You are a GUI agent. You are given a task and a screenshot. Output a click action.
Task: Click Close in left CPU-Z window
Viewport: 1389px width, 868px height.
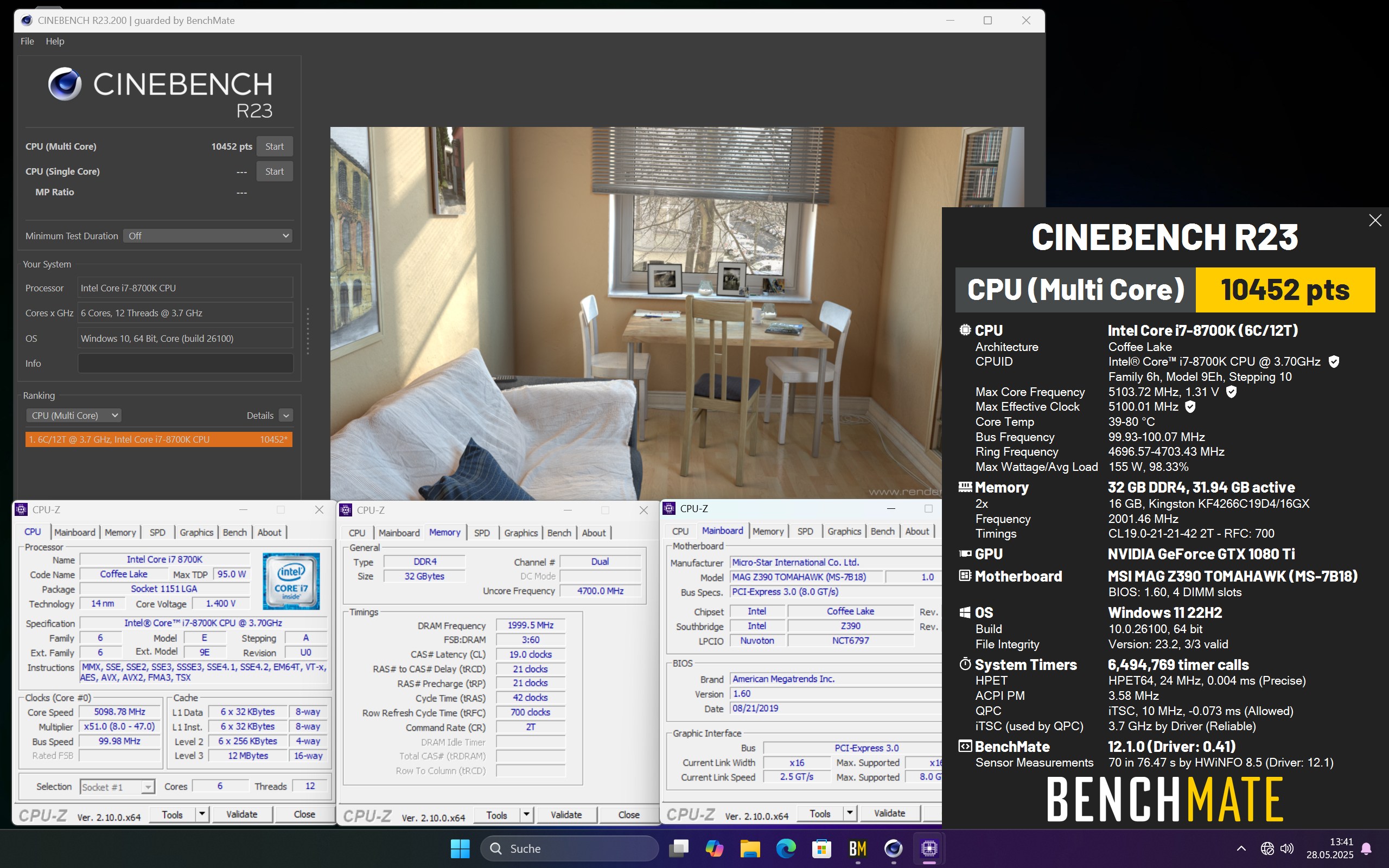pyautogui.click(x=304, y=814)
